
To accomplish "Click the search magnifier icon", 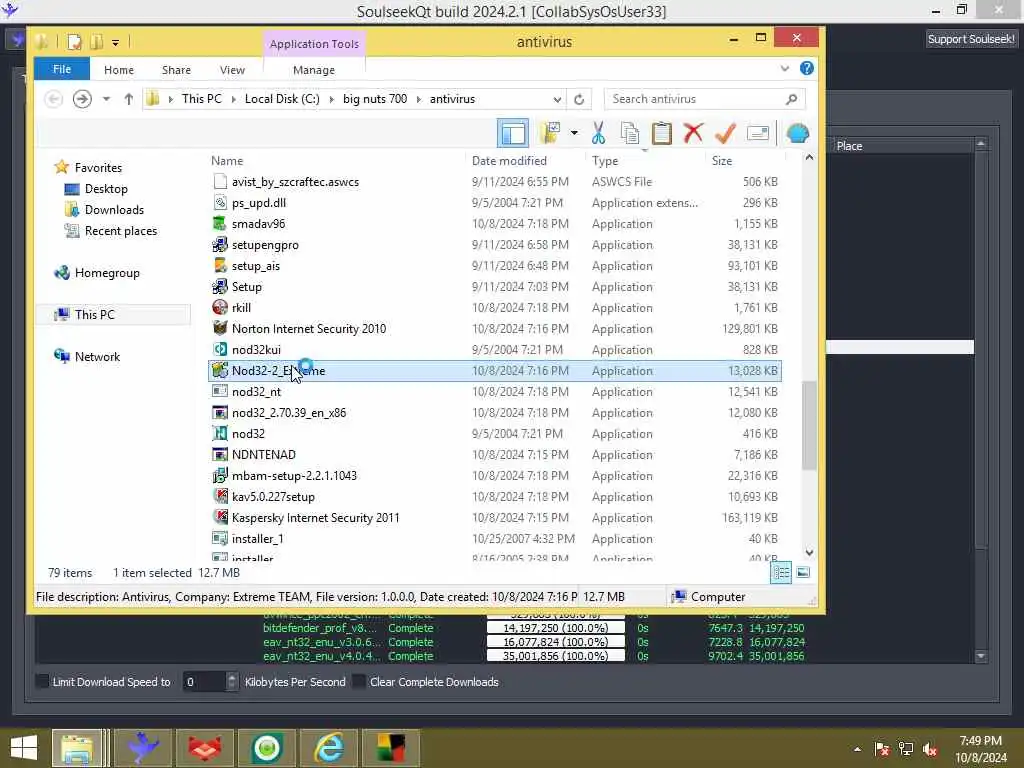I will click(x=792, y=99).
